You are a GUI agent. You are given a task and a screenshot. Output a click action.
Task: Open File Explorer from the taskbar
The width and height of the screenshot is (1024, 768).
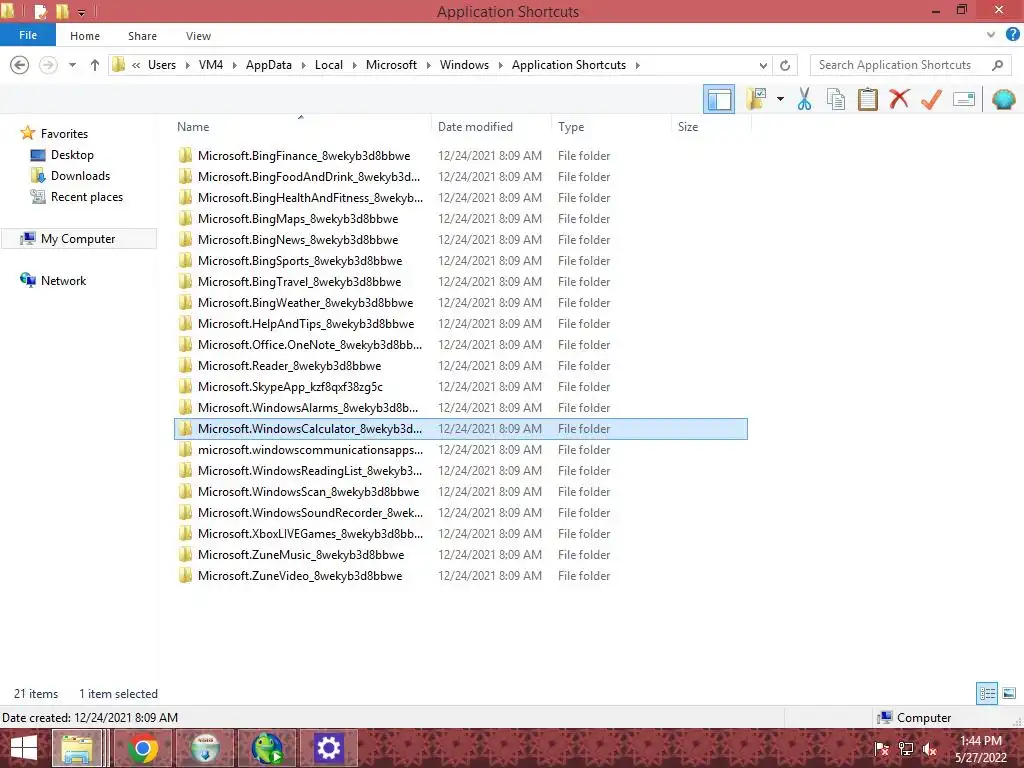tap(77, 748)
